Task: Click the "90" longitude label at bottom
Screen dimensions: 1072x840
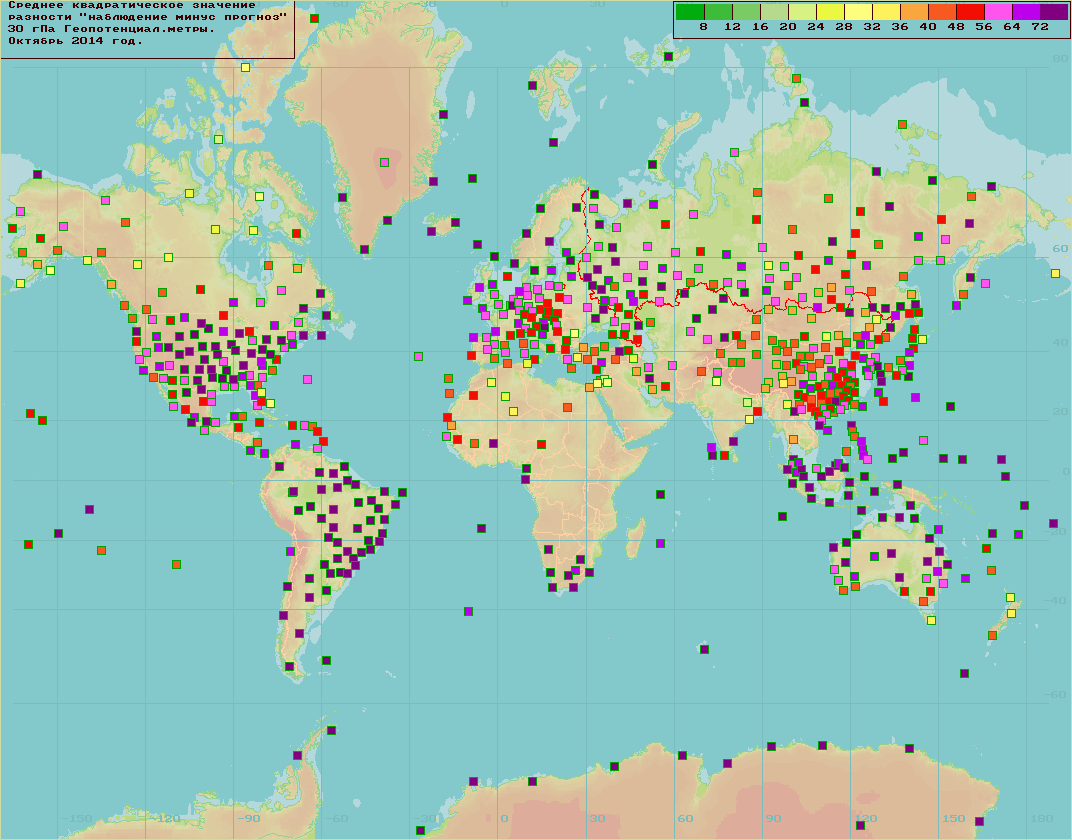Action: click(x=773, y=818)
